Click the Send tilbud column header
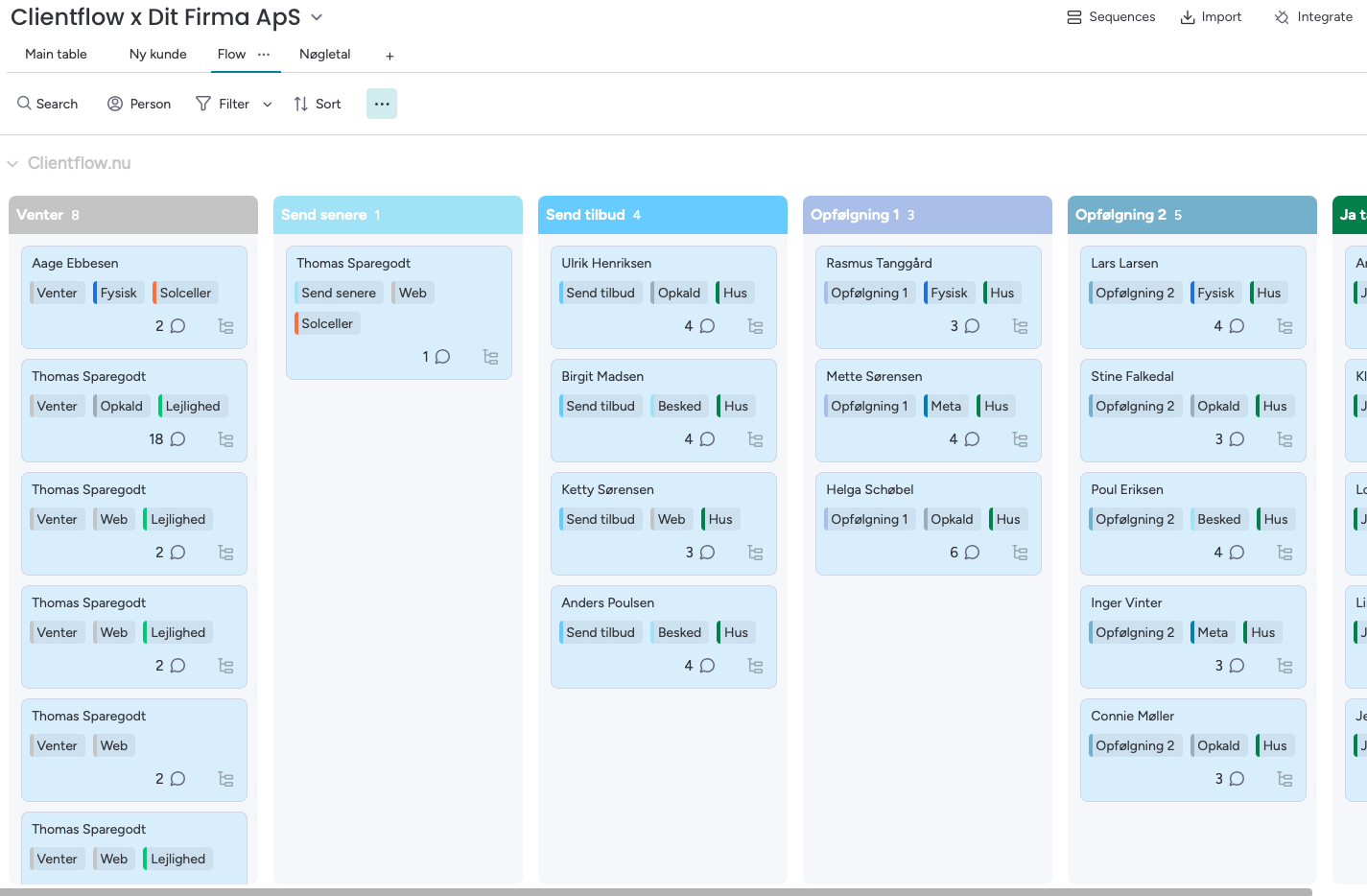The image size is (1367, 896). [x=663, y=215]
